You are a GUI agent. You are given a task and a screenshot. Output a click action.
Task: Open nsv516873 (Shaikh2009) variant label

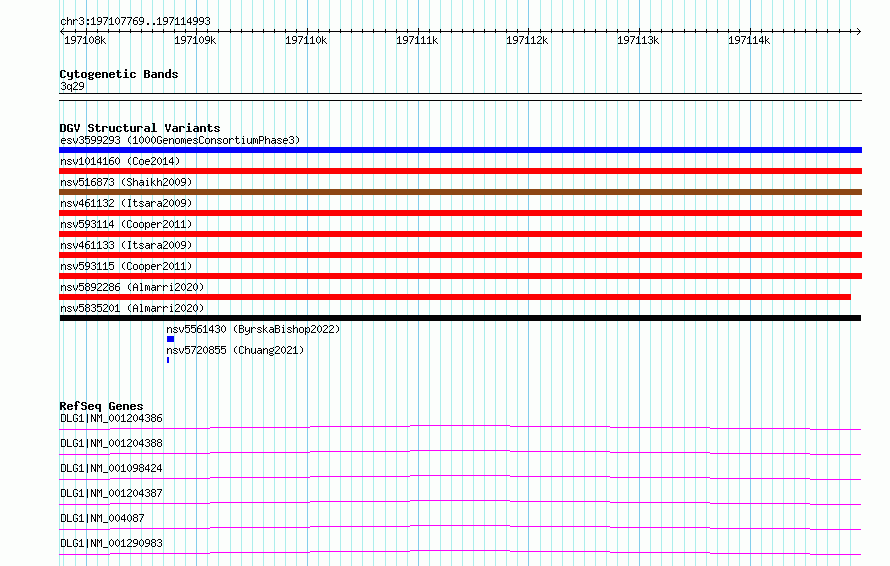(x=126, y=182)
